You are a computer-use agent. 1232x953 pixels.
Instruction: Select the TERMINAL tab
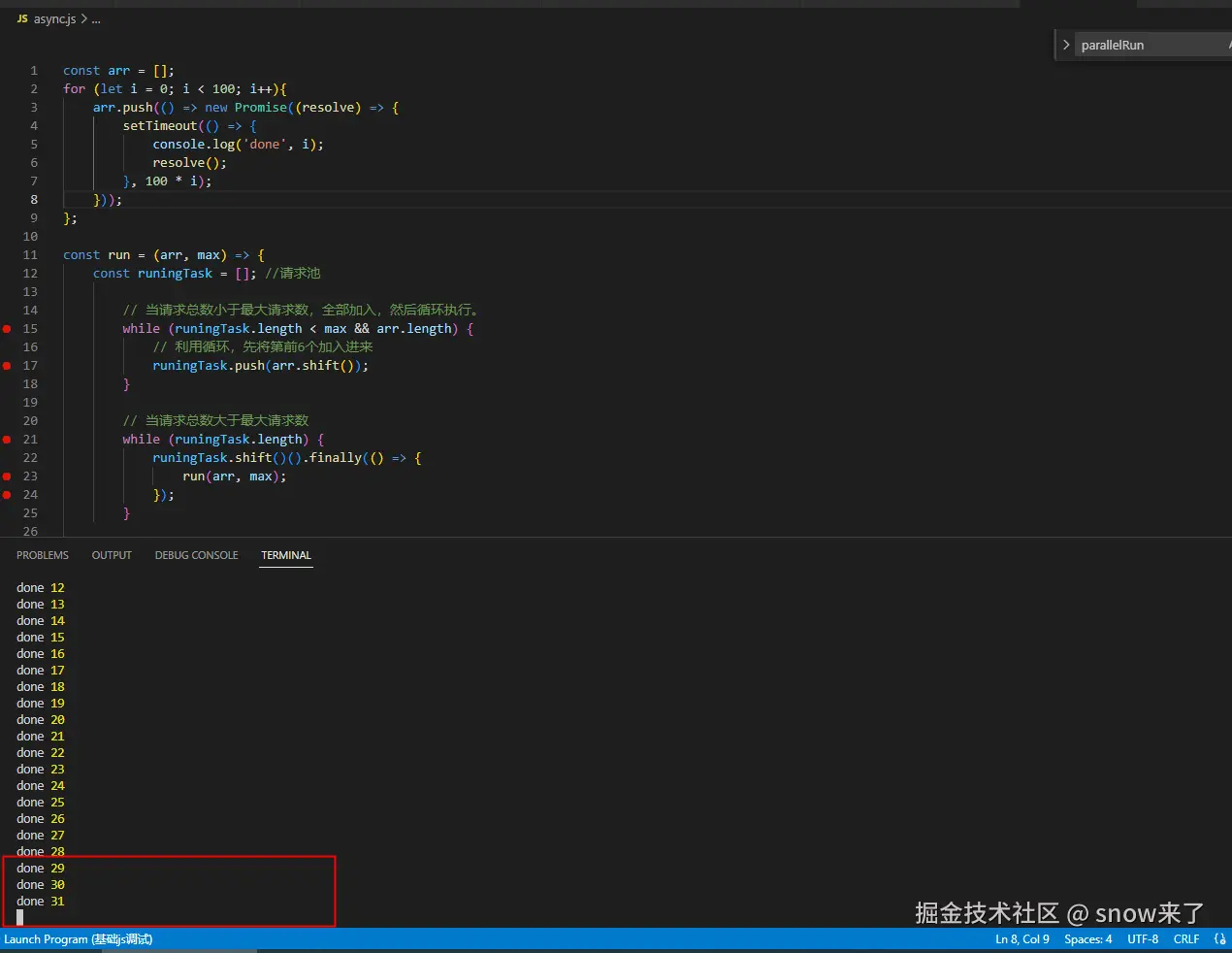pyautogui.click(x=286, y=555)
